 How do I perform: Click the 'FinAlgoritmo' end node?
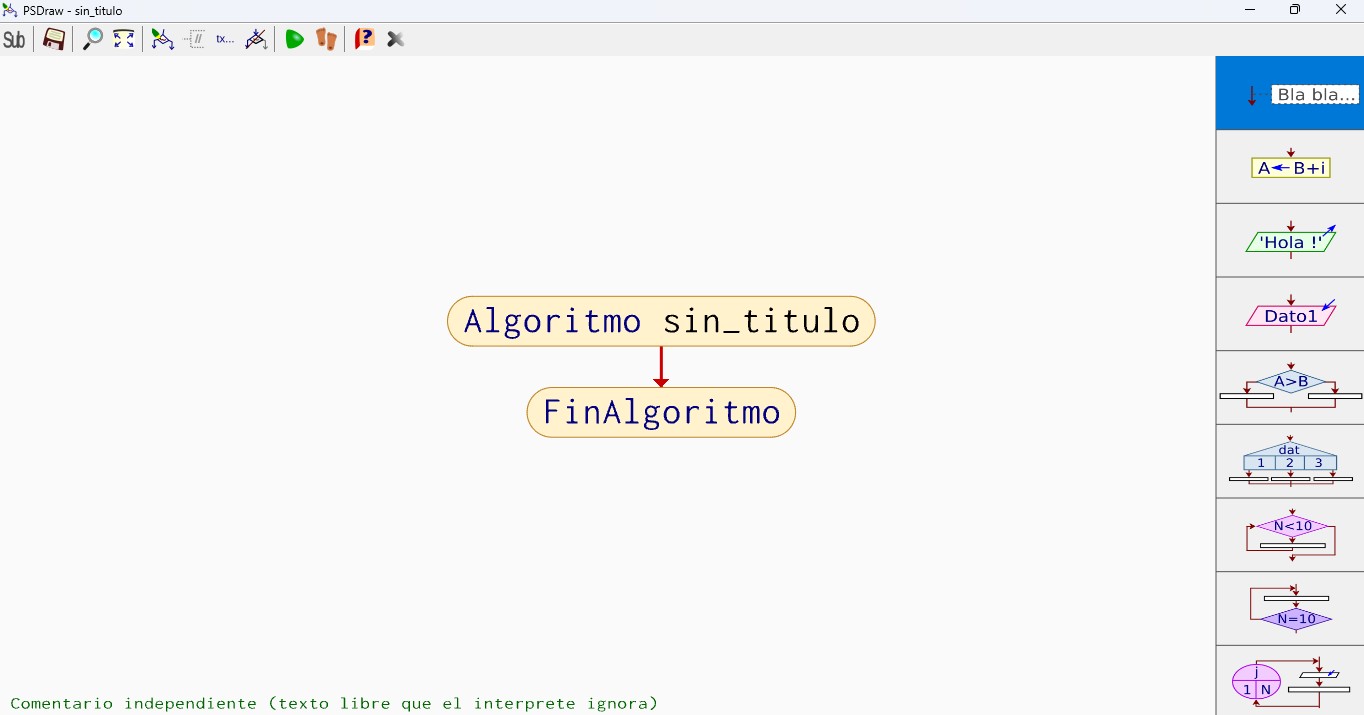click(x=661, y=412)
